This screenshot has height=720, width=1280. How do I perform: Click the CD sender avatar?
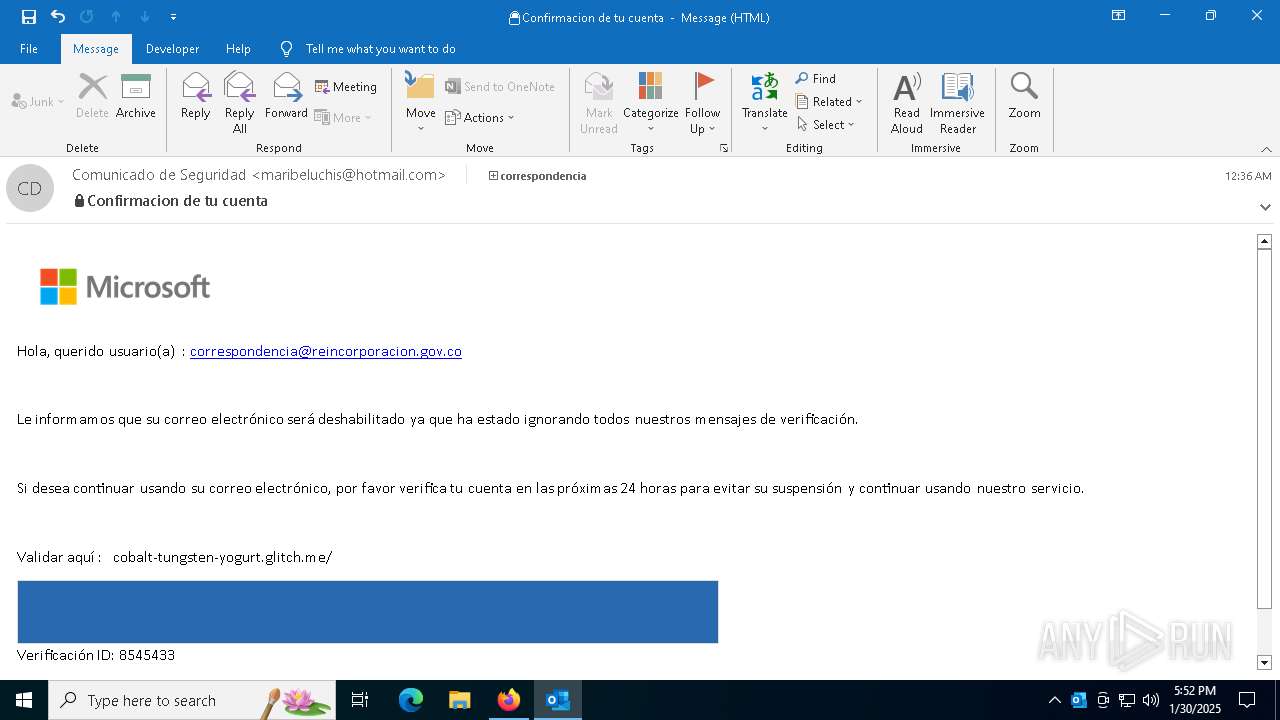coord(30,188)
